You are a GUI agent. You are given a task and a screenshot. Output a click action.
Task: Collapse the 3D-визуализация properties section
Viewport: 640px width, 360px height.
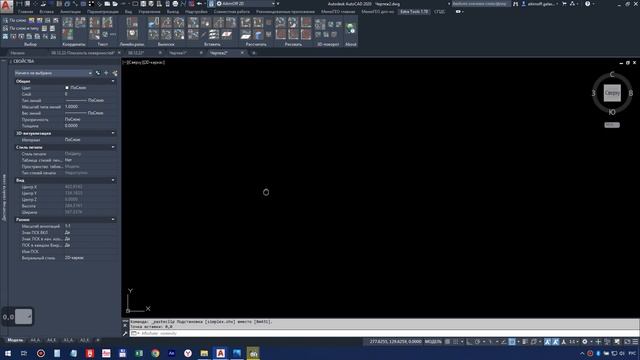coord(113,133)
